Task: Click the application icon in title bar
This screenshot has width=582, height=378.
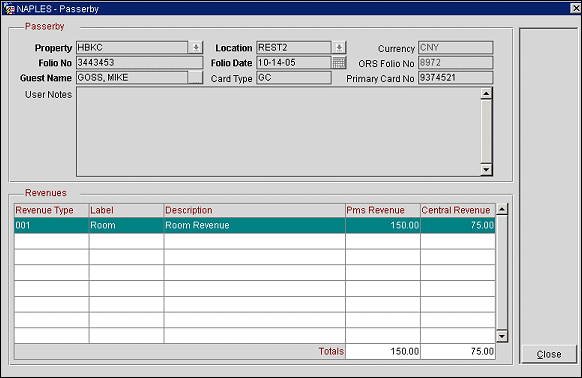Action: [9, 9]
